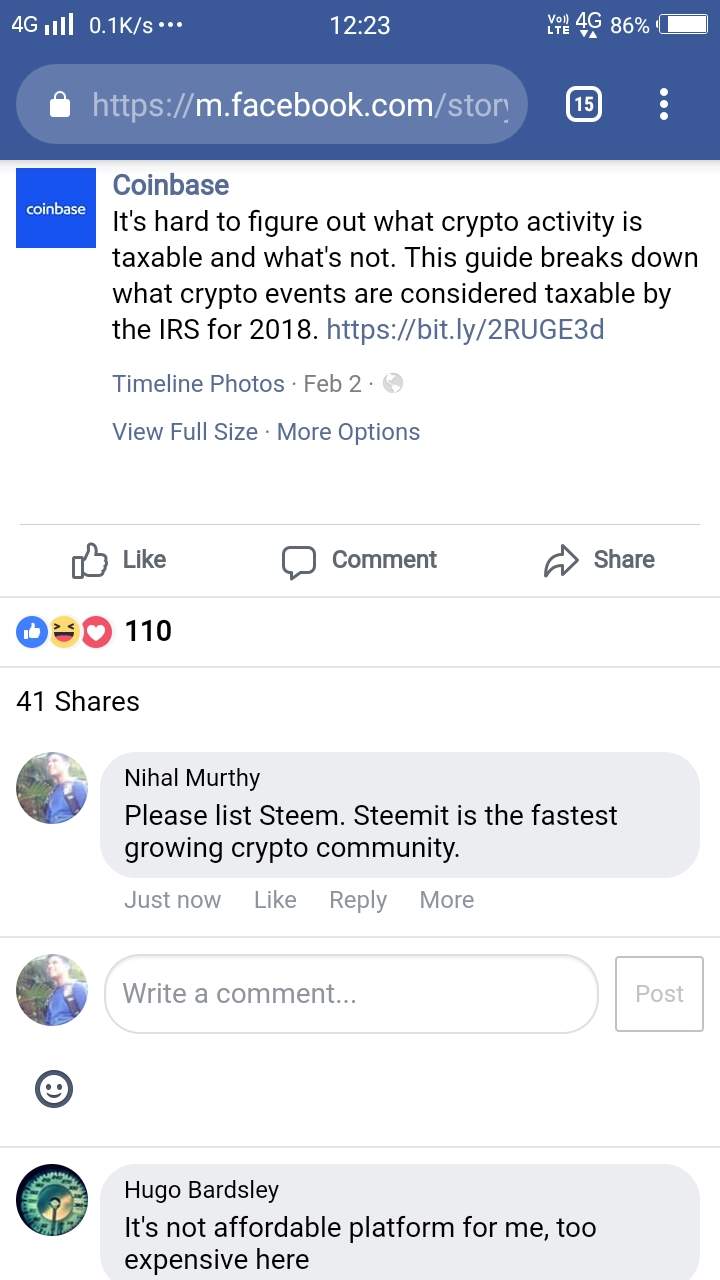The width and height of the screenshot is (720, 1280).
Task: Tap the Comment speech bubble button
Action: [x=360, y=560]
